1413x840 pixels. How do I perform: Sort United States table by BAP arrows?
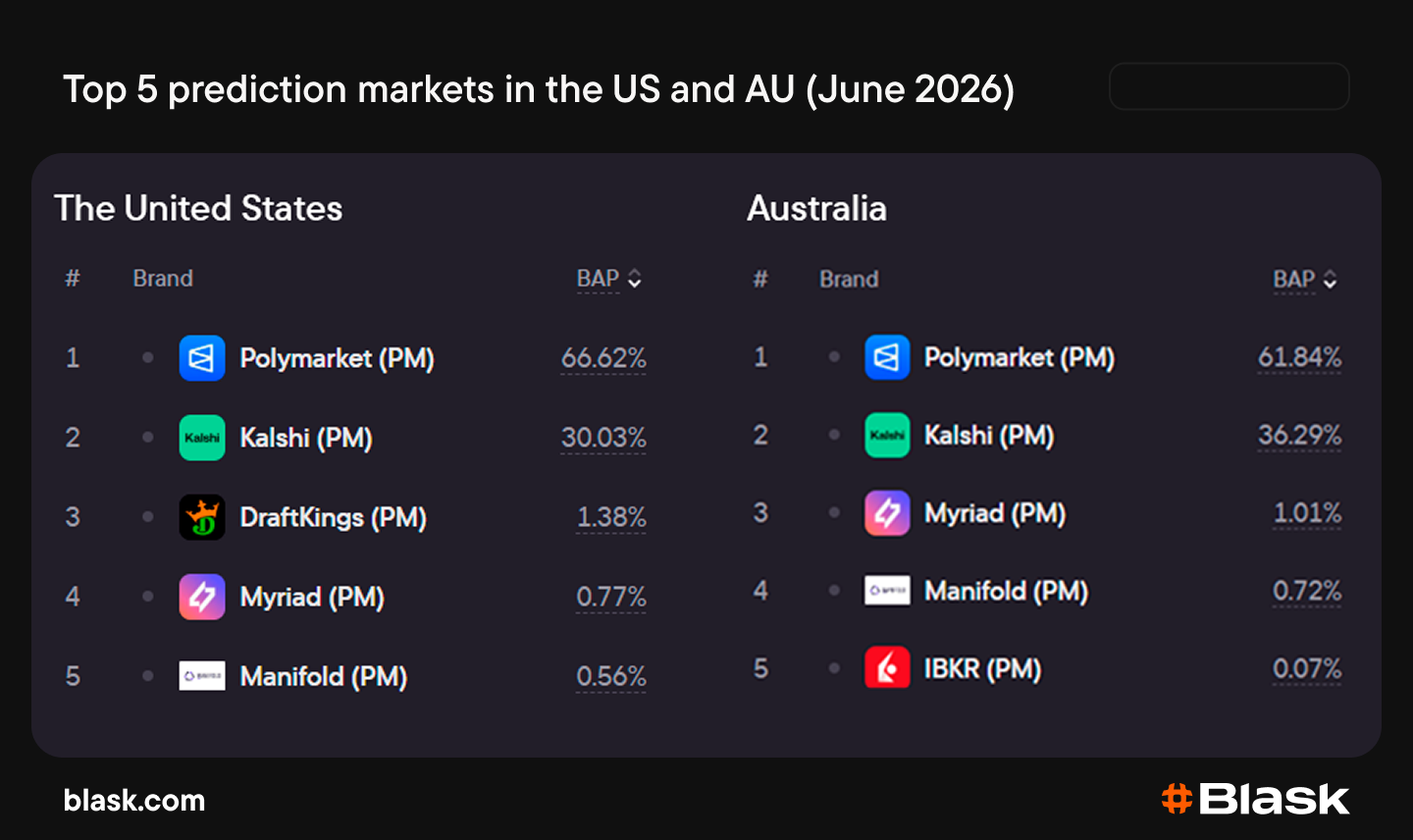coord(635,279)
